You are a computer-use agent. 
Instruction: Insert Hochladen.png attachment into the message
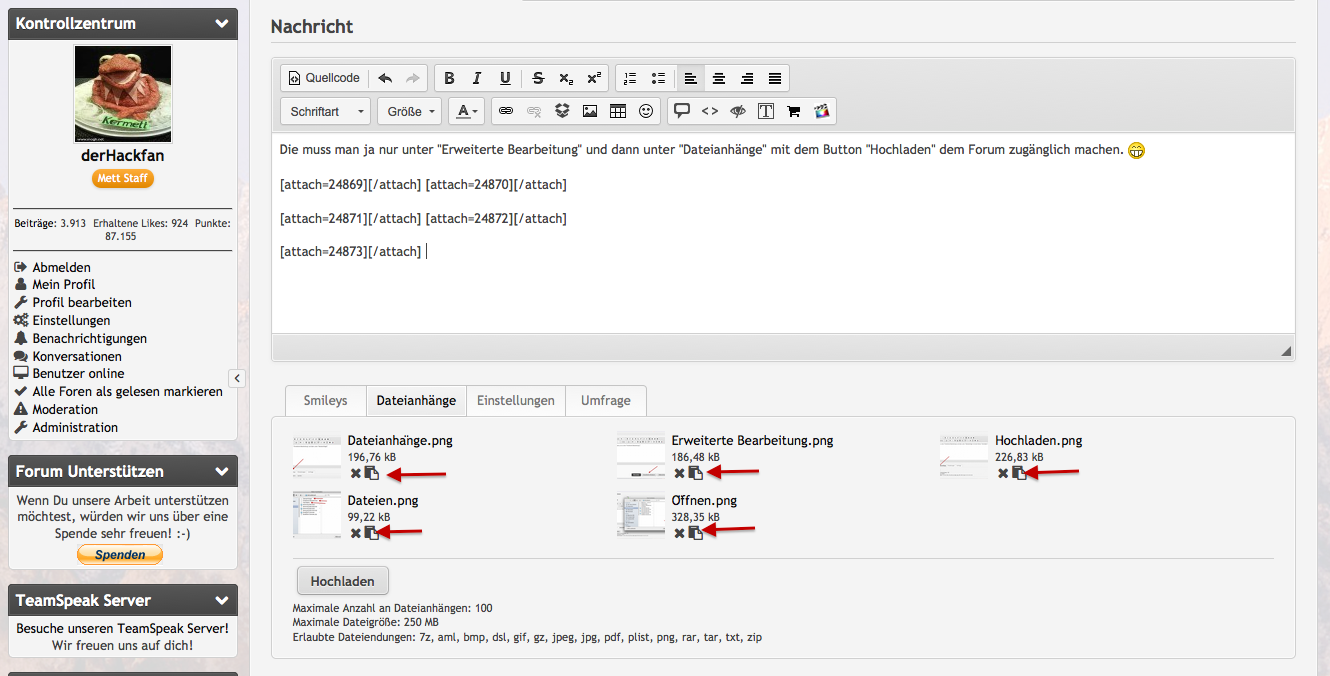pyautogui.click(x=1018, y=473)
